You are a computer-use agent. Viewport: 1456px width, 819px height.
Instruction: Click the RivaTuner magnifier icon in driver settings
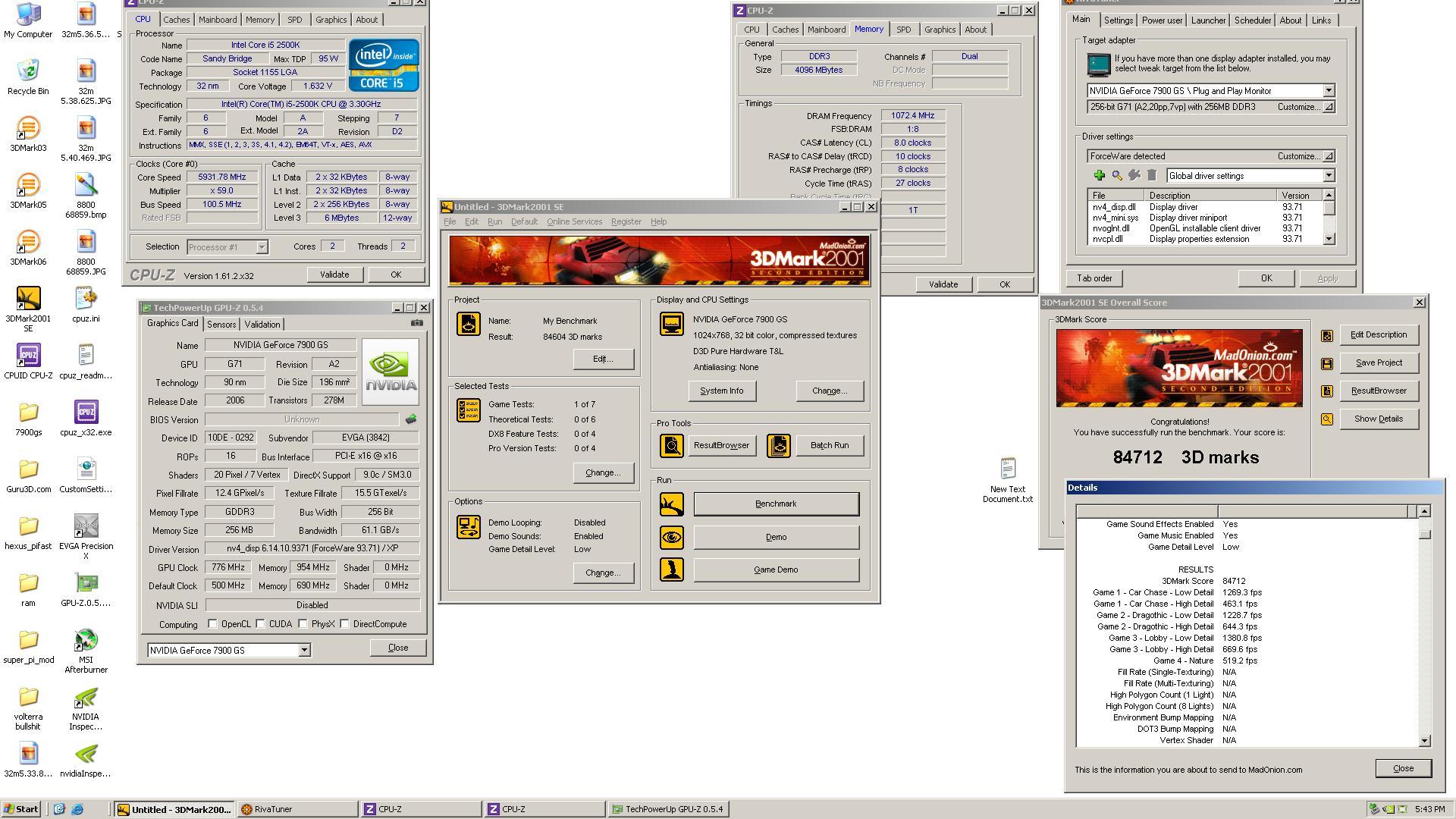click(x=1117, y=175)
